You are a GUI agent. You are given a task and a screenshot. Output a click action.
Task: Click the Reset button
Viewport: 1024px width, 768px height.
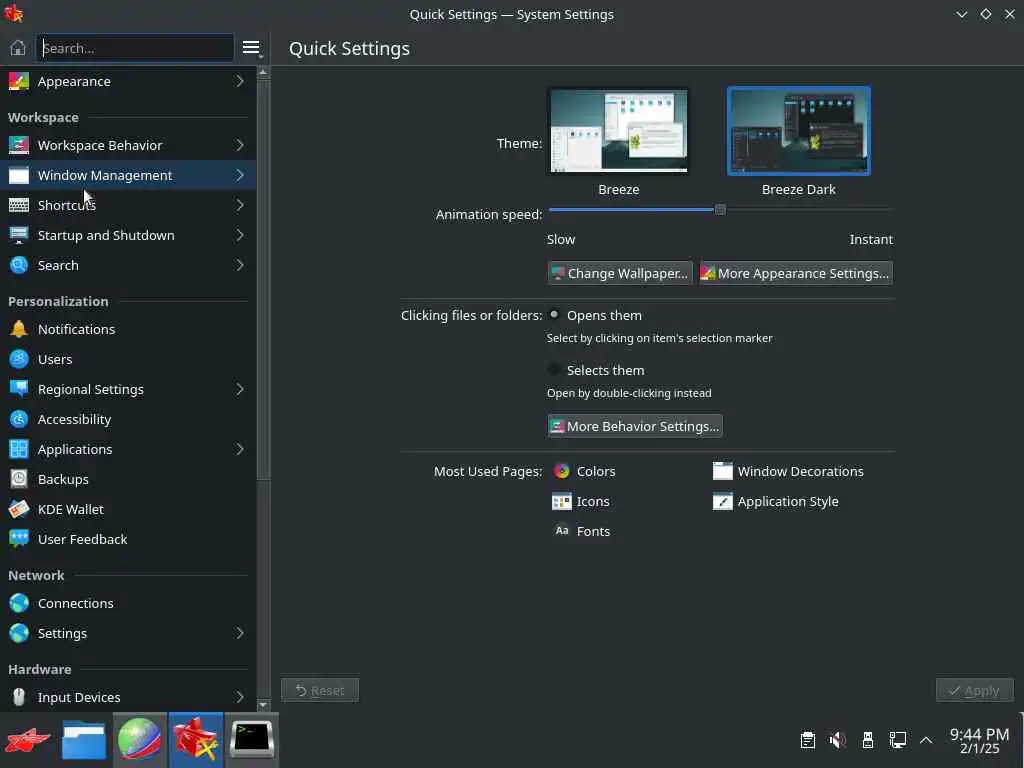coord(320,690)
